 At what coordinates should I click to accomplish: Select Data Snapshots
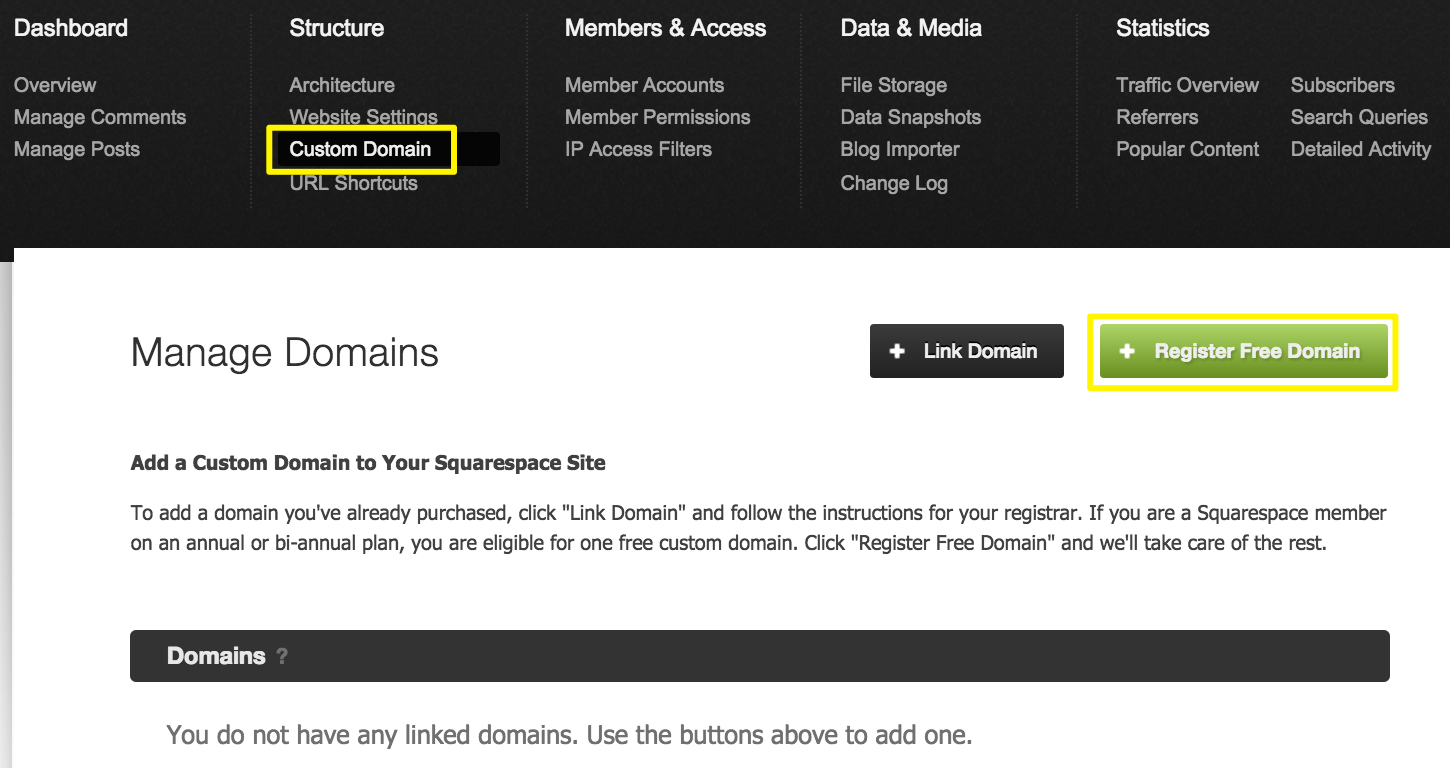click(910, 117)
